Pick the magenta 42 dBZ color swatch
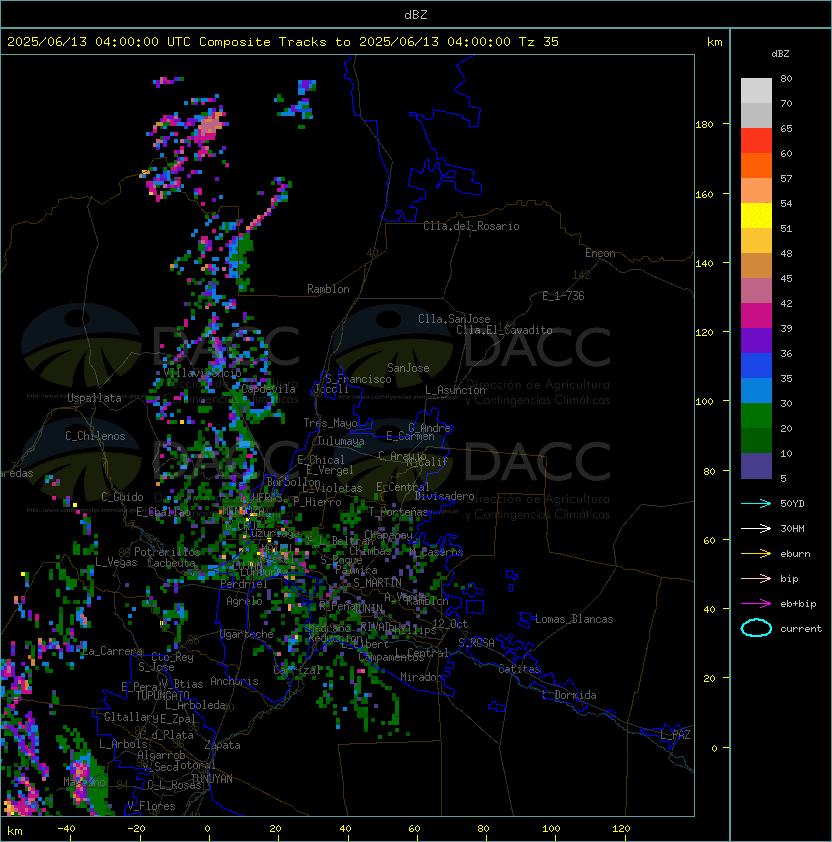832x842 pixels. click(756, 316)
